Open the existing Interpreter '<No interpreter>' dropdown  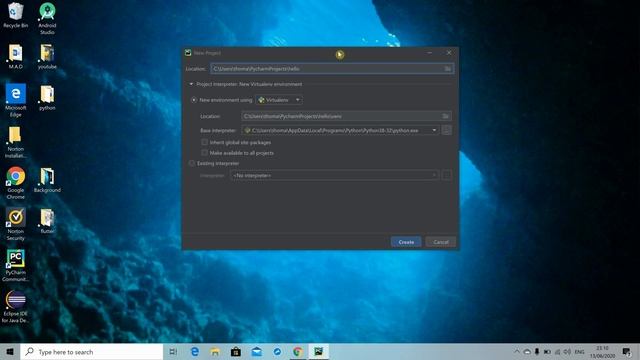335,176
